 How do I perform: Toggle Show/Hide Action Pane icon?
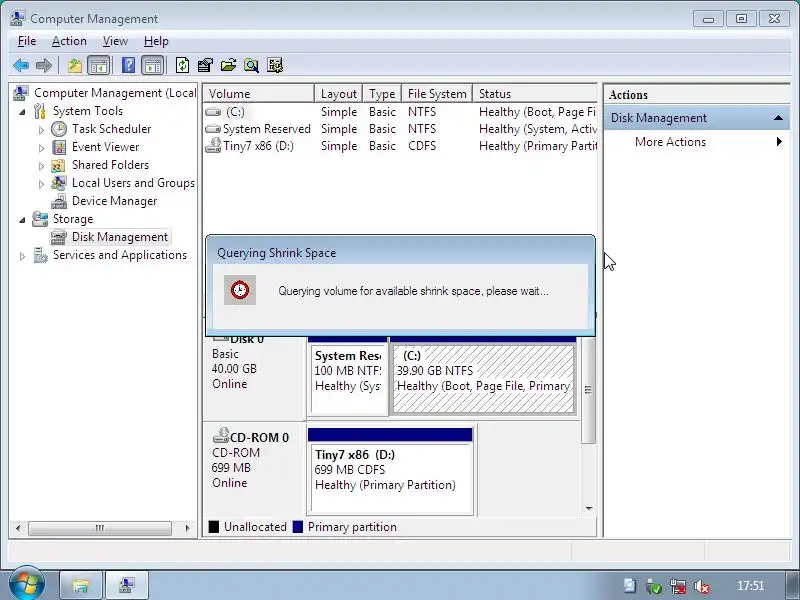click(153, 65)
